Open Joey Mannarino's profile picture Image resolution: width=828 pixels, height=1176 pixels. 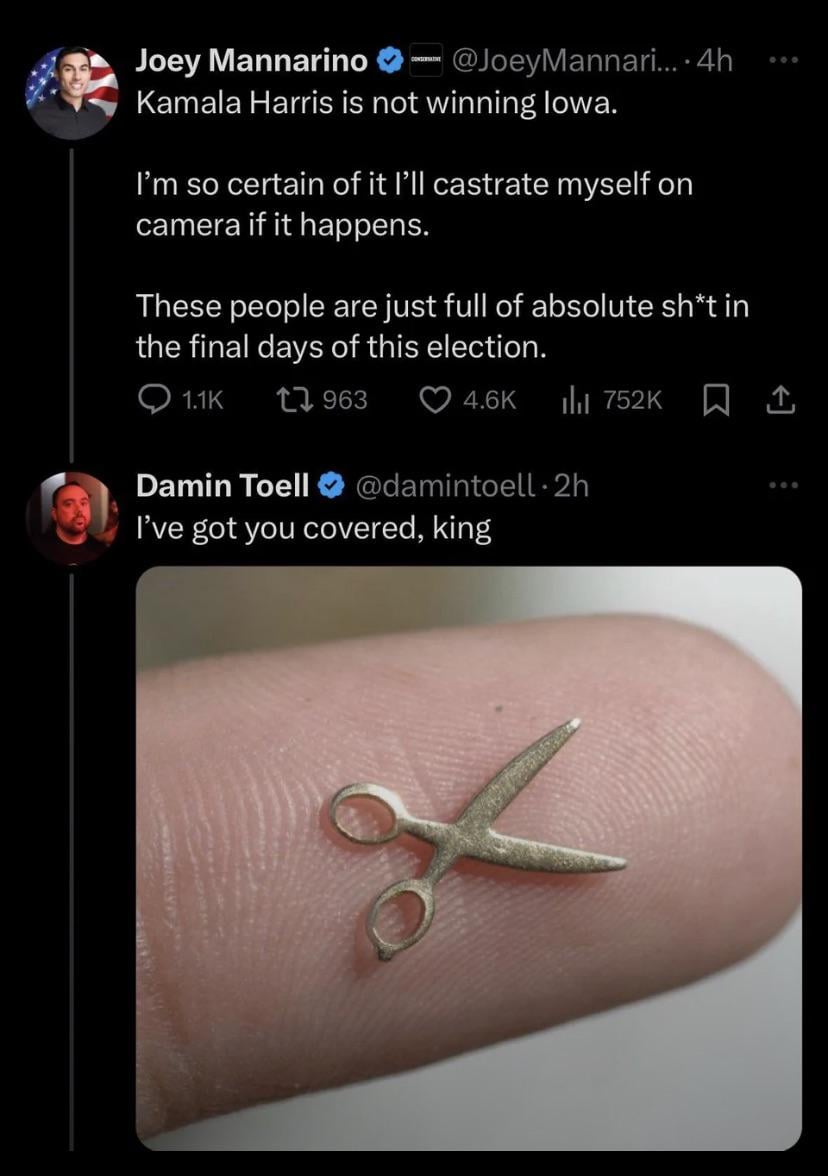click(x=71, y=92)
